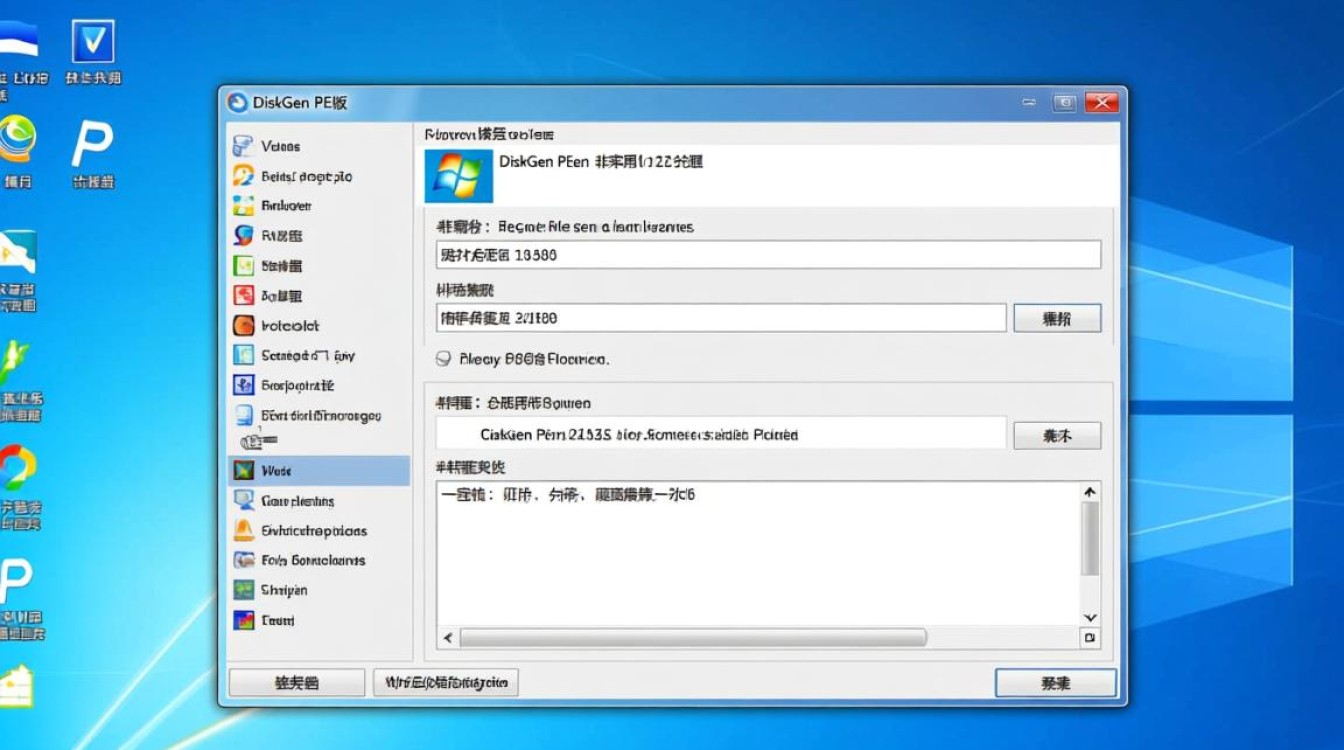Select the highlighted 'Wude' sidebar item
The image size is (1344, 750).
click(x=319, y=470)
